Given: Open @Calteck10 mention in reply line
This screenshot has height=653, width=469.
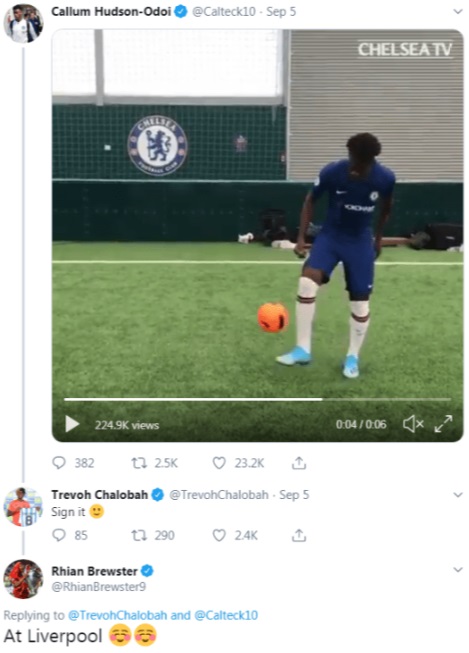Looking at the screenshot, I should click(x=226, y=615).
